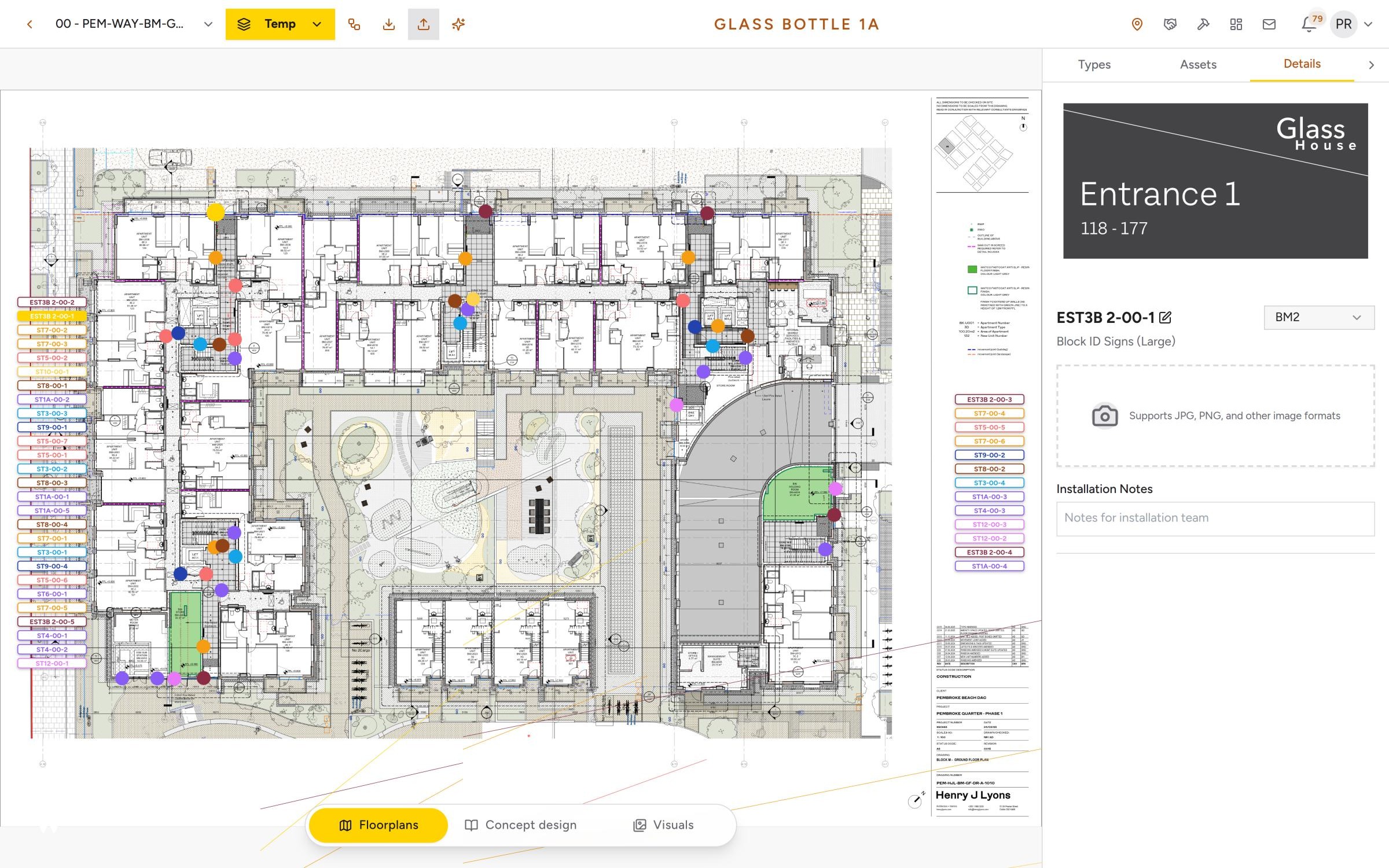Select the EST3B 2-00-2 sign label
This screenshot has width=1389, height=868.
click(52, 302)
